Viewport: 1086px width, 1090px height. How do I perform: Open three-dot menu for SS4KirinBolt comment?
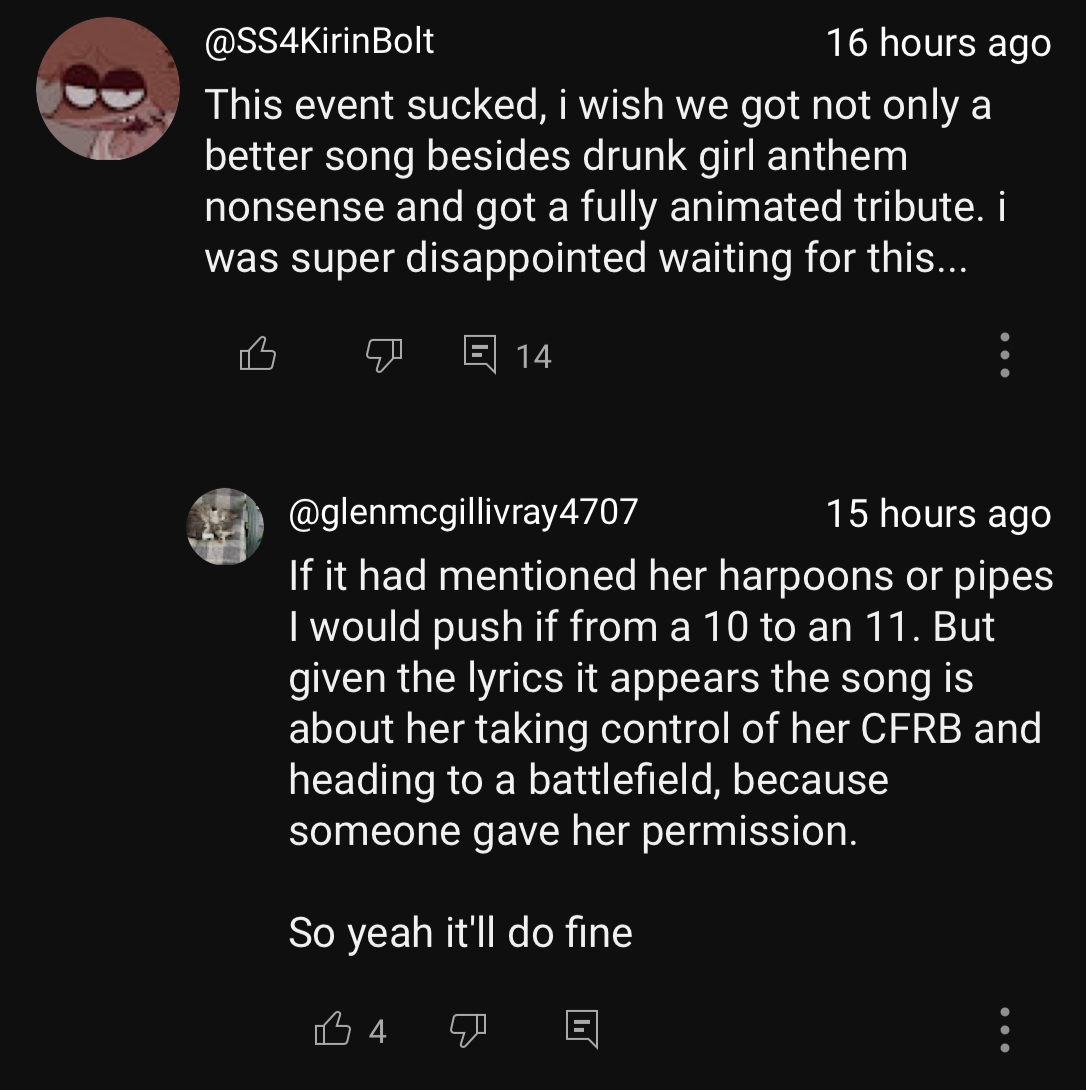tap(1005, 355)
